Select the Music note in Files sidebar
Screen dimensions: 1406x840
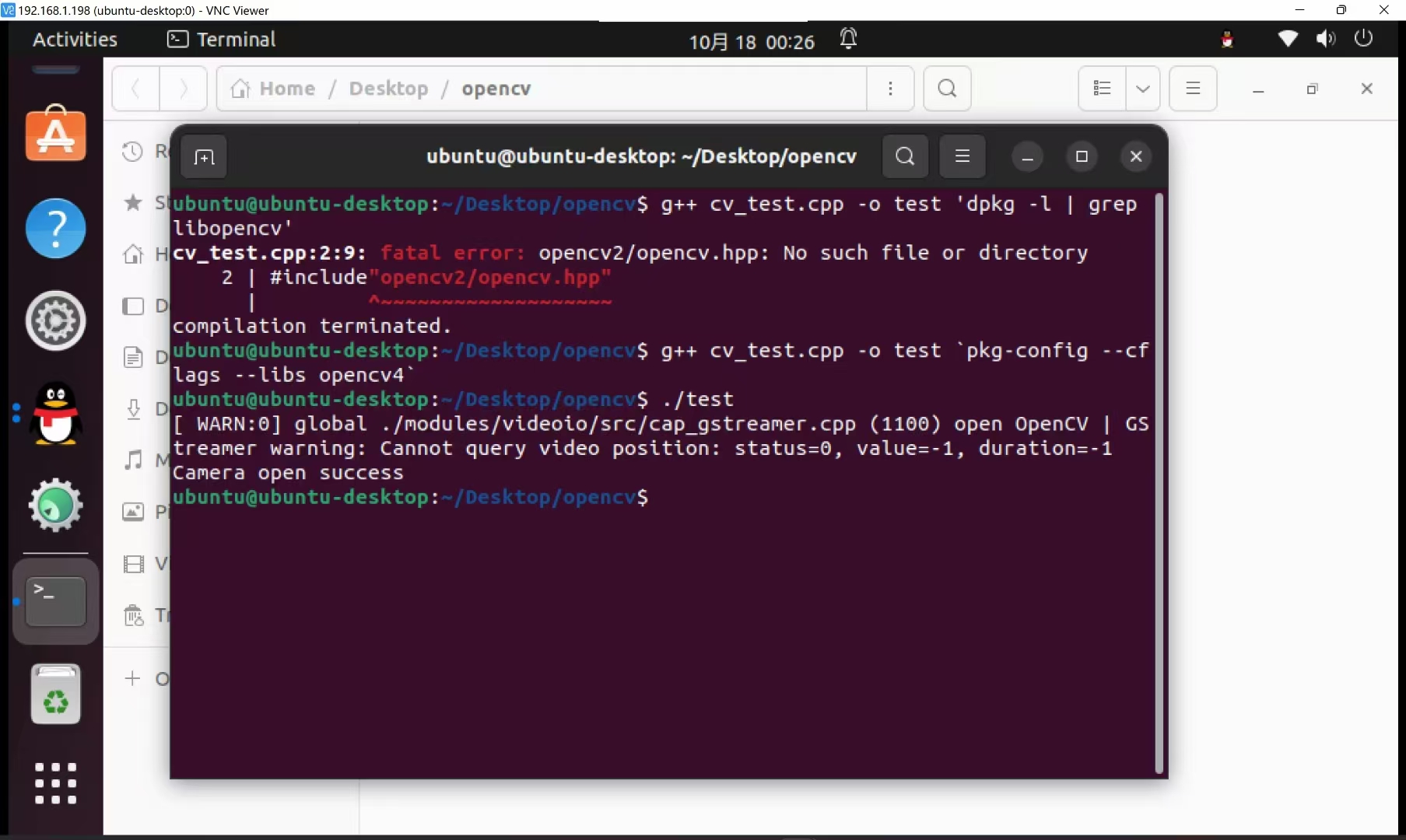(133, 460)
